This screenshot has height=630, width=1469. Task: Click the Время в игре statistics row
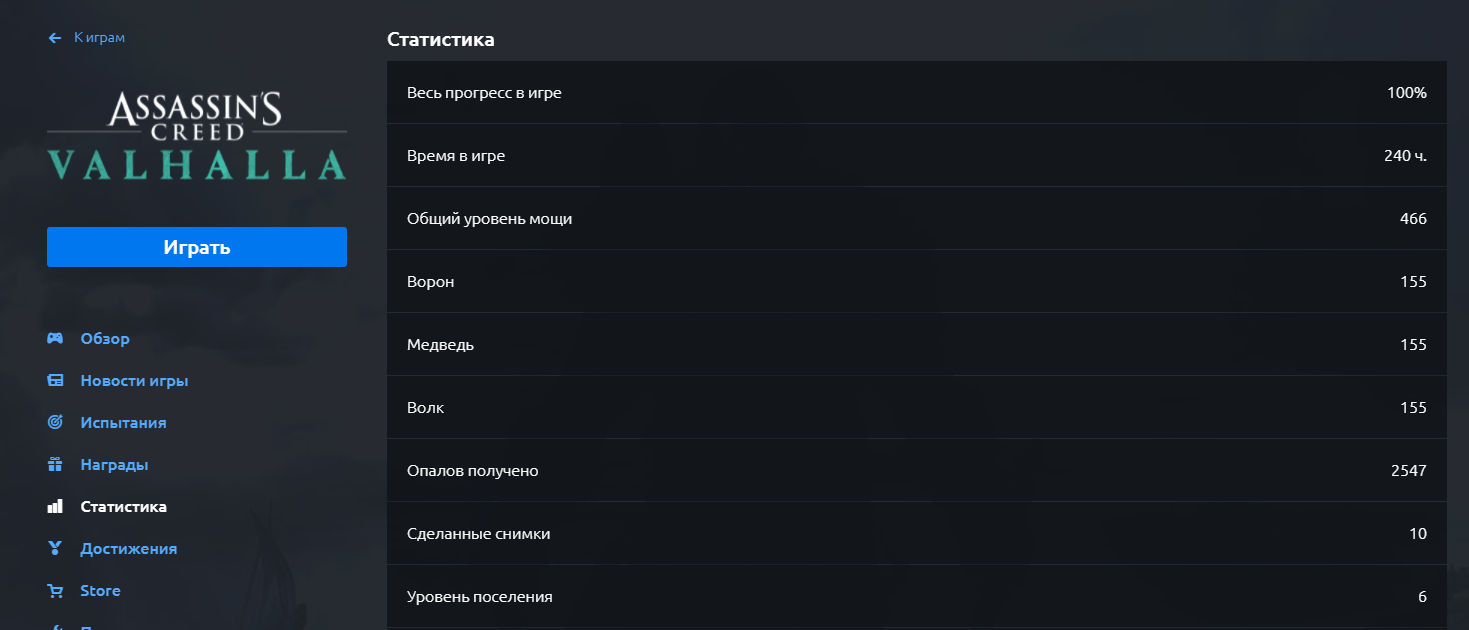point(916,156)
